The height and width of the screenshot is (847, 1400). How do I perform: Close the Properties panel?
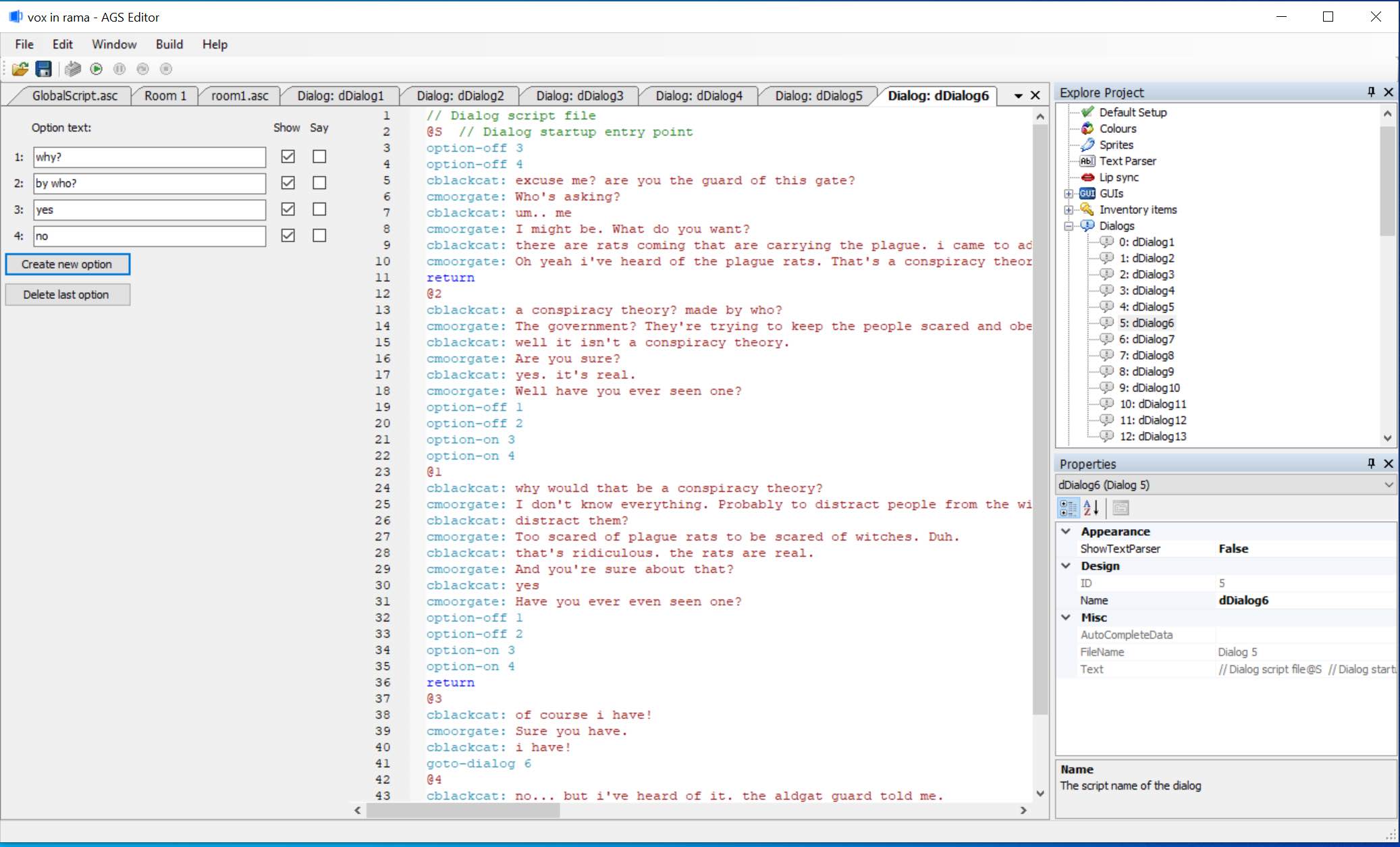point(1389,464)
